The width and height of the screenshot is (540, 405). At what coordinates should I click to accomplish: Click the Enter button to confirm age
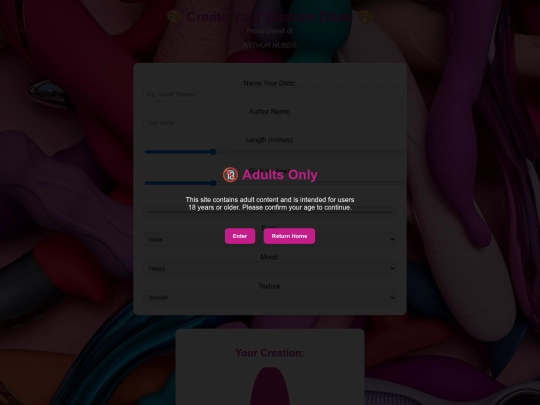240,236
